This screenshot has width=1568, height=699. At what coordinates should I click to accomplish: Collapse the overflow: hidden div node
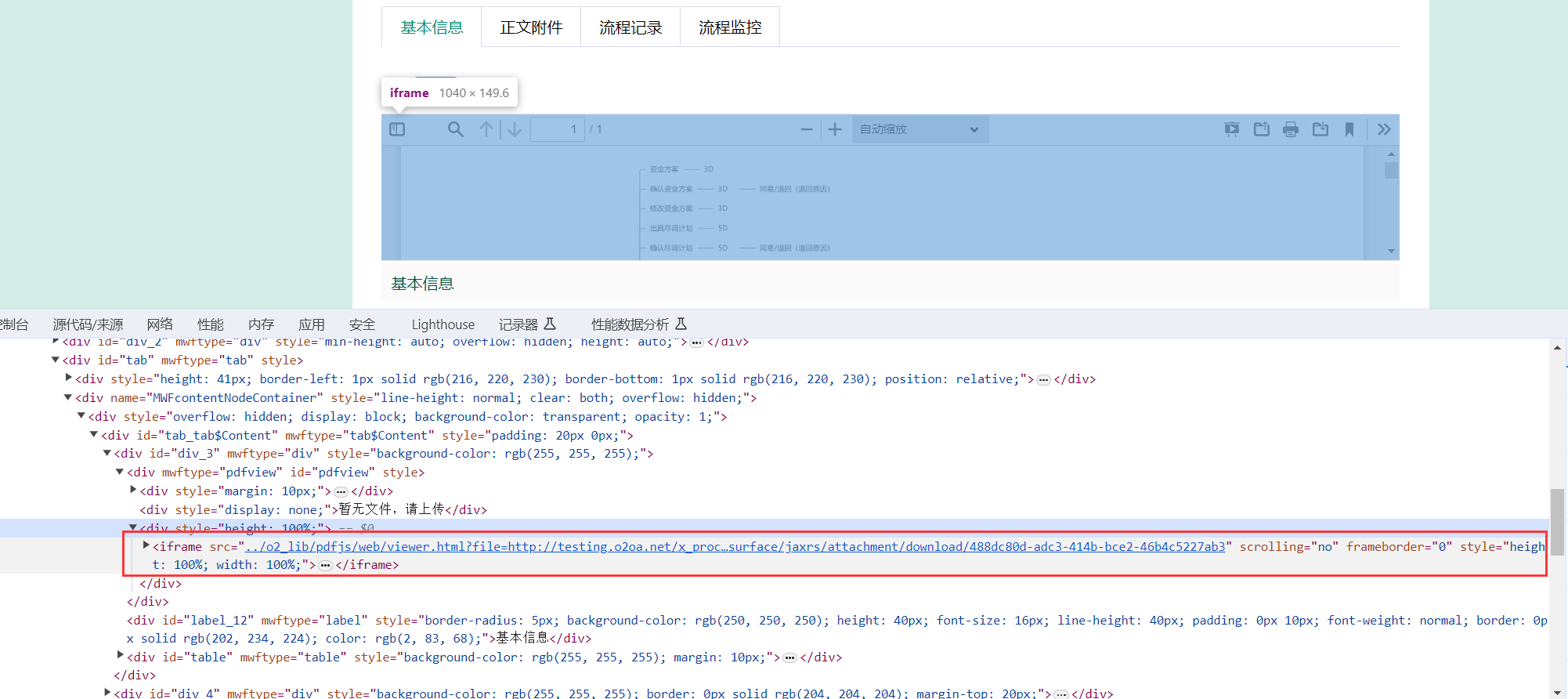coord(81,416)
